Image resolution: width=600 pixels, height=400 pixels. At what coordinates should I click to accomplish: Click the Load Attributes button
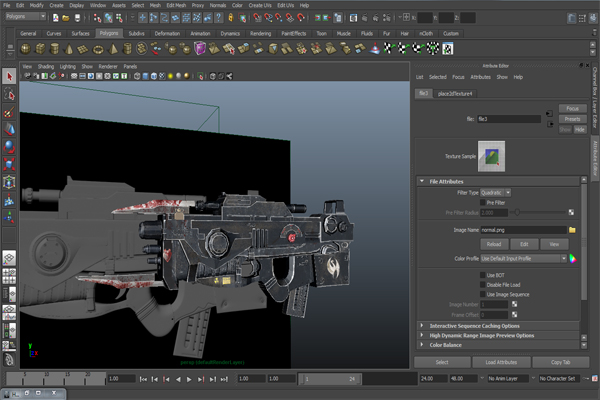(501, 362)
